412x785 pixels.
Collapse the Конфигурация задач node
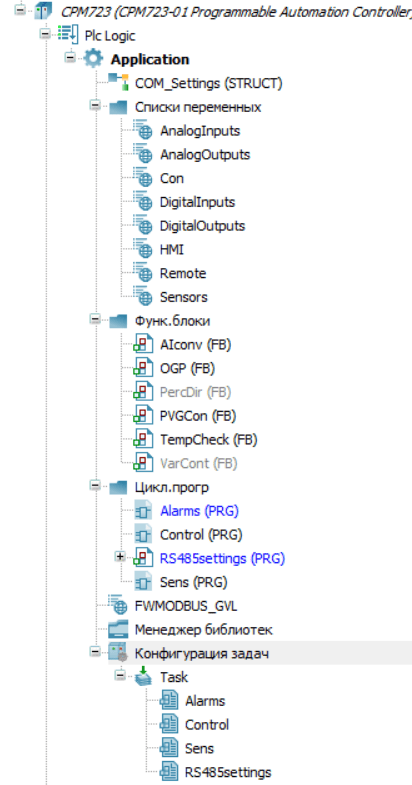[x=95, y=652]
